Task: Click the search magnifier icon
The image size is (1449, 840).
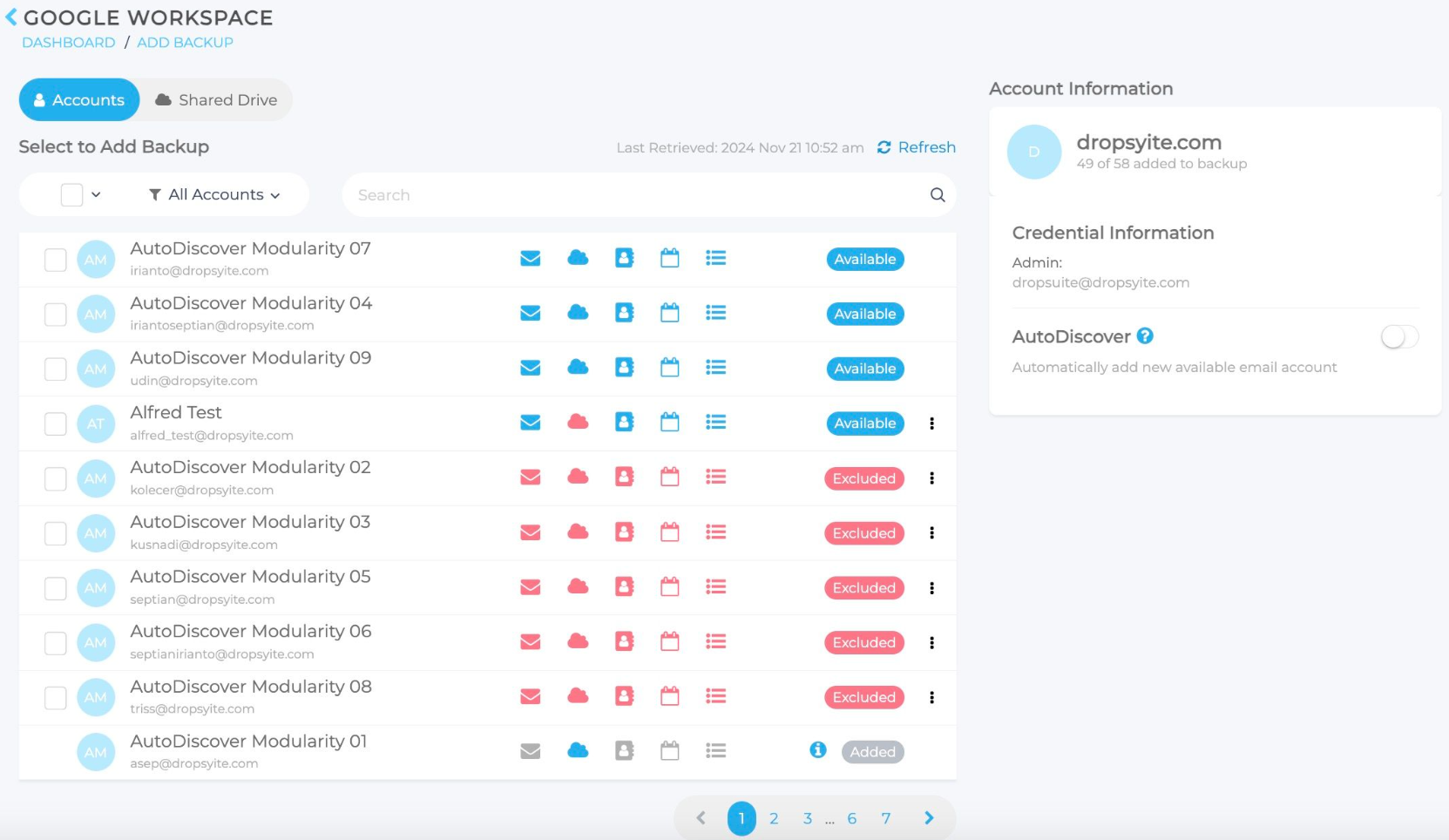Action: (937, 195)
